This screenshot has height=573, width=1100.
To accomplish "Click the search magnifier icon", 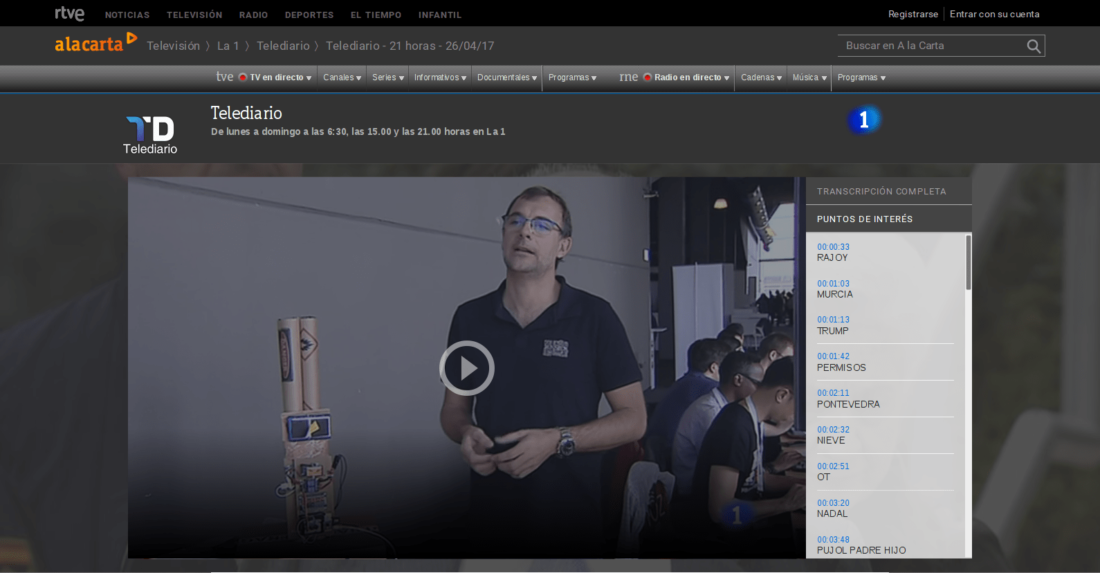I will click(1033, 46).
